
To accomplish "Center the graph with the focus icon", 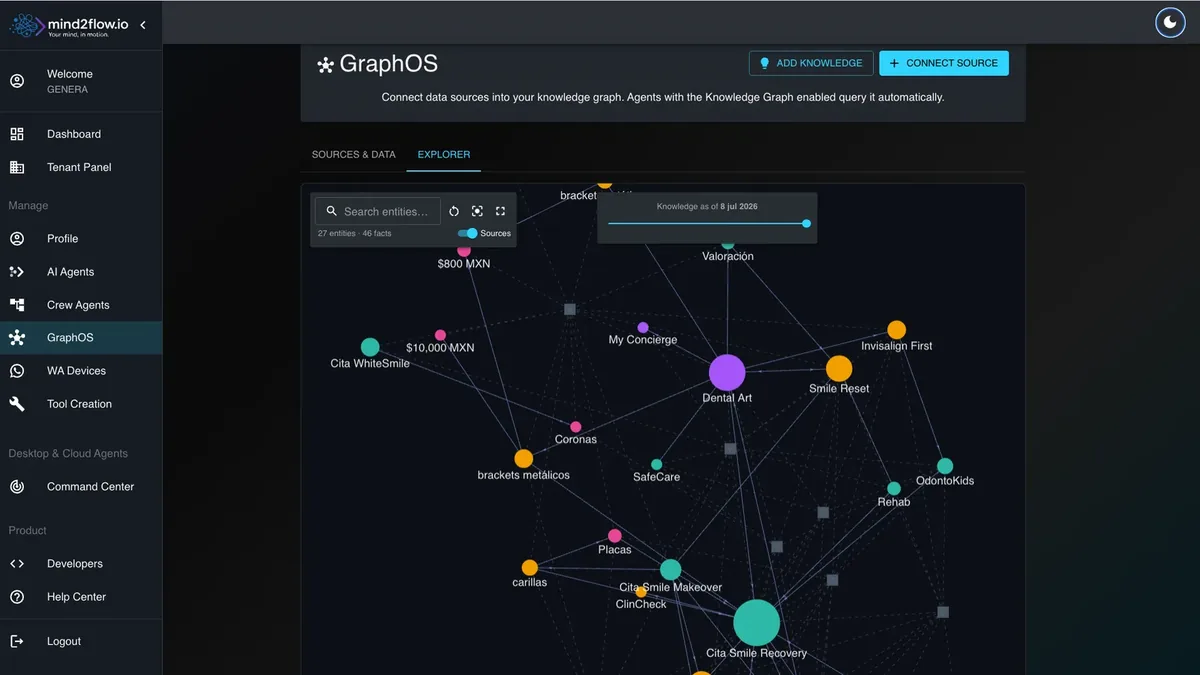I will tap(477, 211).
